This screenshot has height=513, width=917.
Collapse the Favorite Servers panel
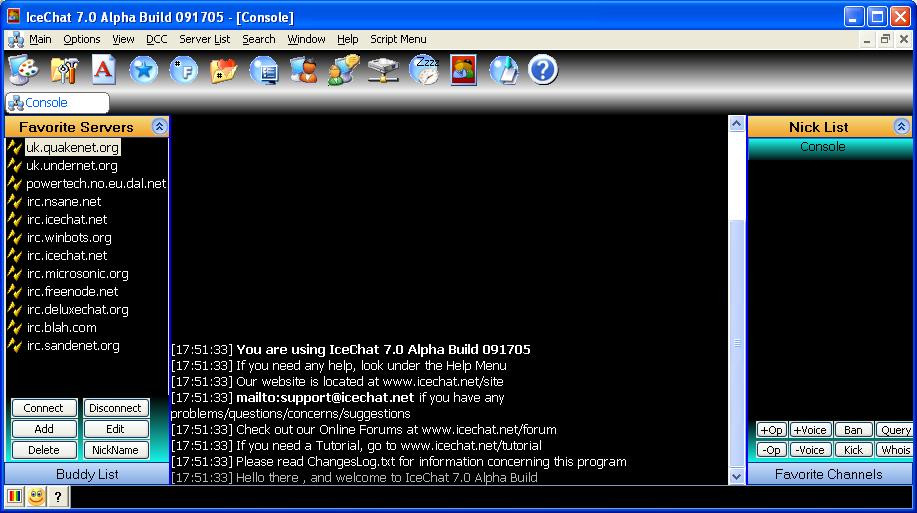click(159, 126)
